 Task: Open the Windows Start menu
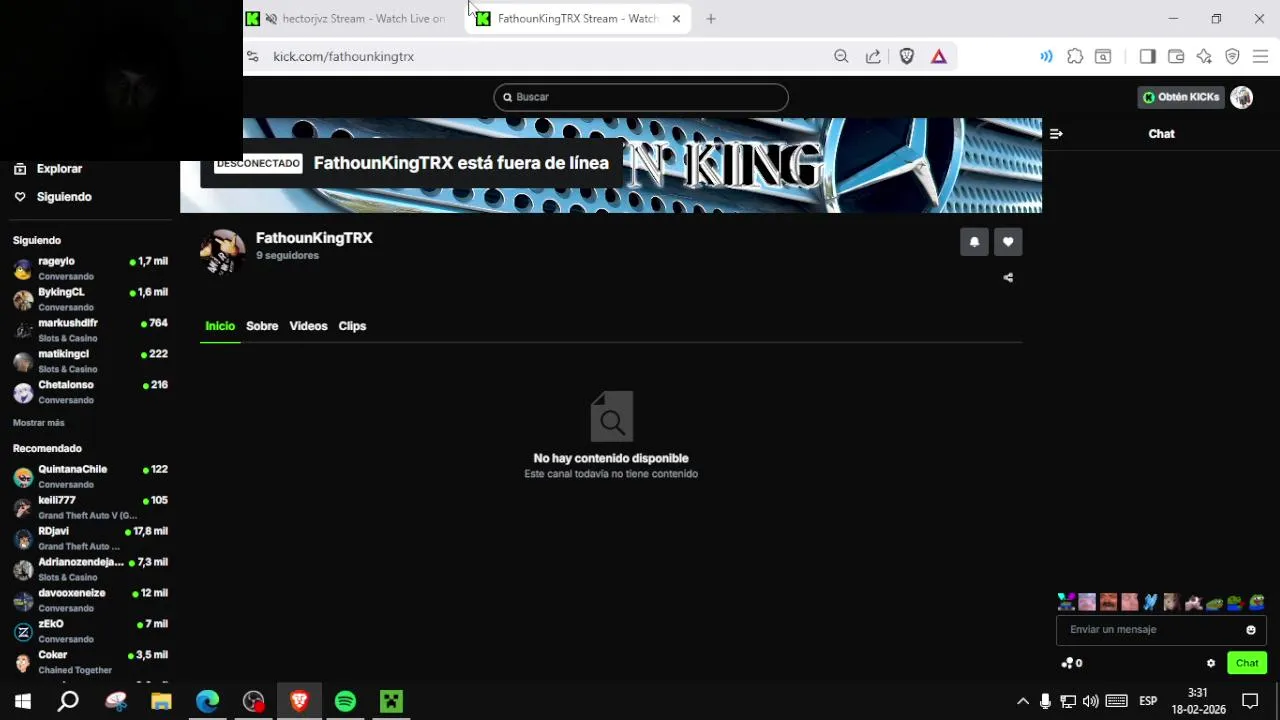coord(23,701)
